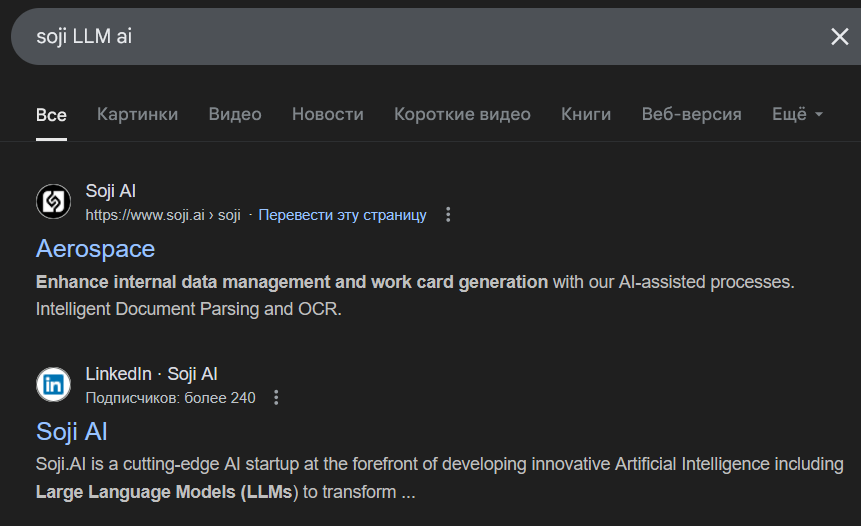Select the "Все" all results tab
861x526 pixels.
[51, 114]
